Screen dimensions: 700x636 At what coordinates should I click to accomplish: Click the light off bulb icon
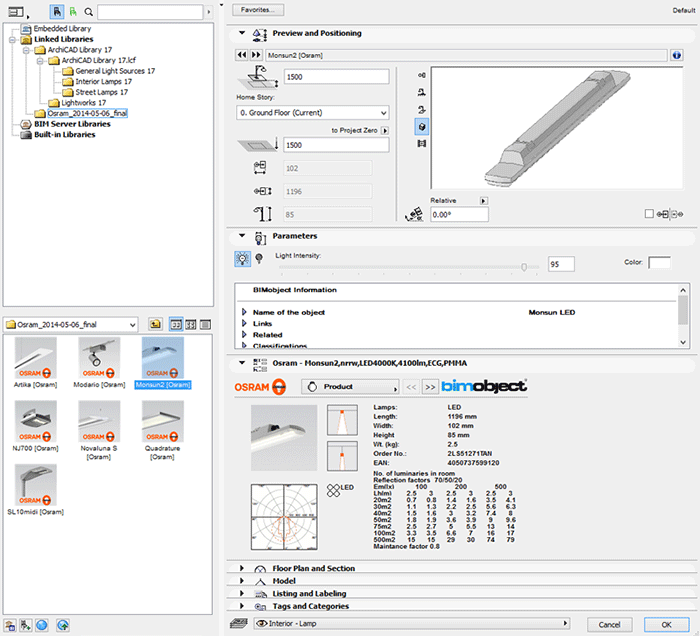(259, 258)
